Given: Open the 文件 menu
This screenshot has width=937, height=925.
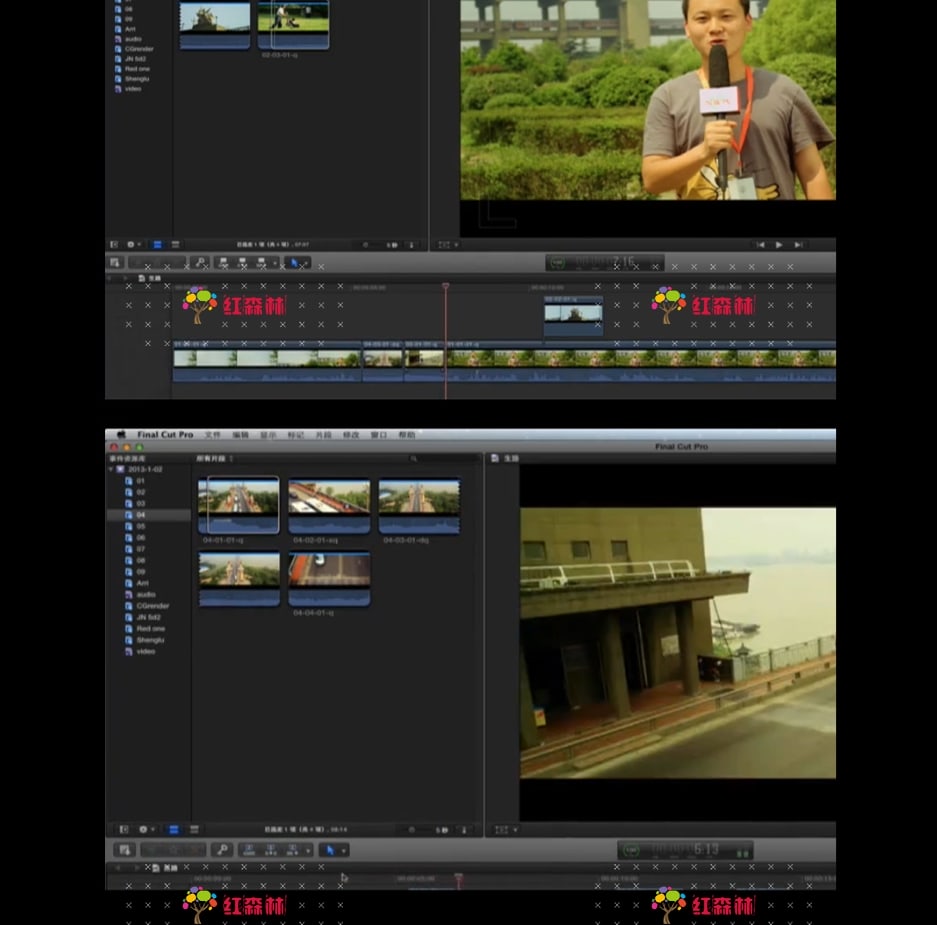Looking at the screenshot, I should (213, 434).
